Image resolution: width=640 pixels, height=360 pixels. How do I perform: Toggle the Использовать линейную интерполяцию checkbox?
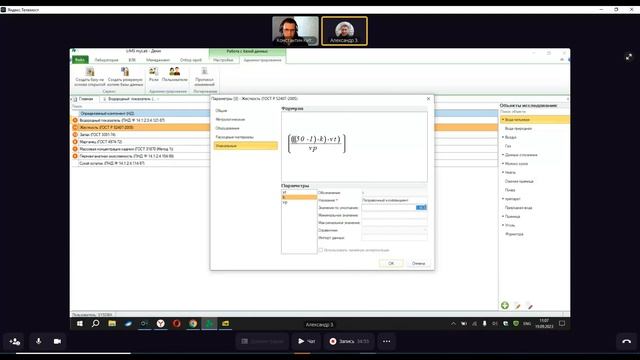[x=320, y=250]
